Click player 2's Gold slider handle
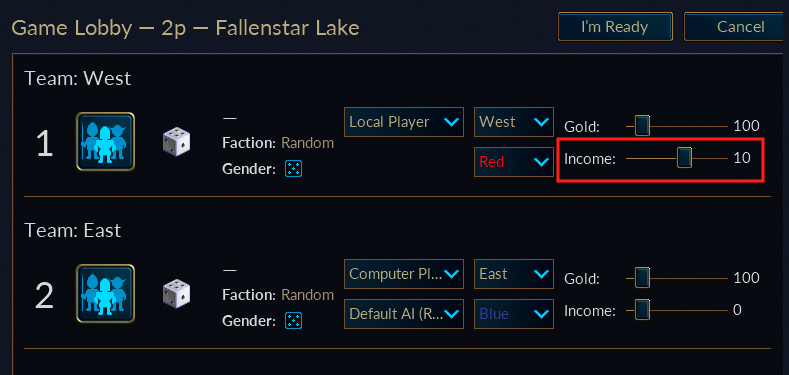The height and width of the screenshot is (375, 789). click(642, 278)
